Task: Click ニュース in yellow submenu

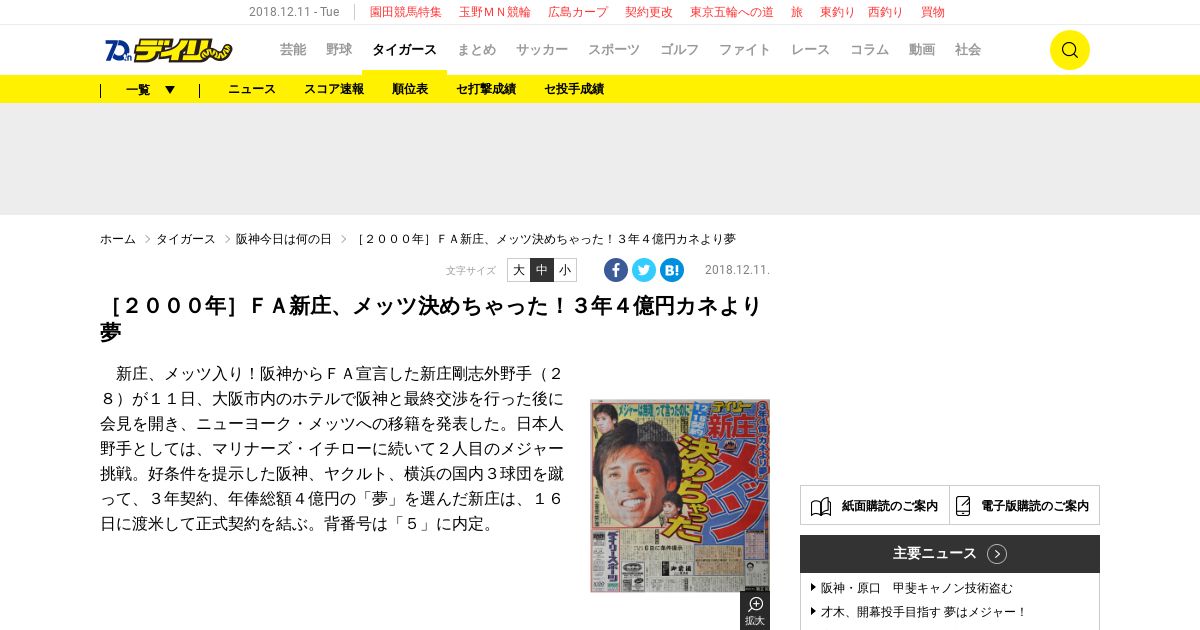Action: pyautogui.click(x=252, y=89)
